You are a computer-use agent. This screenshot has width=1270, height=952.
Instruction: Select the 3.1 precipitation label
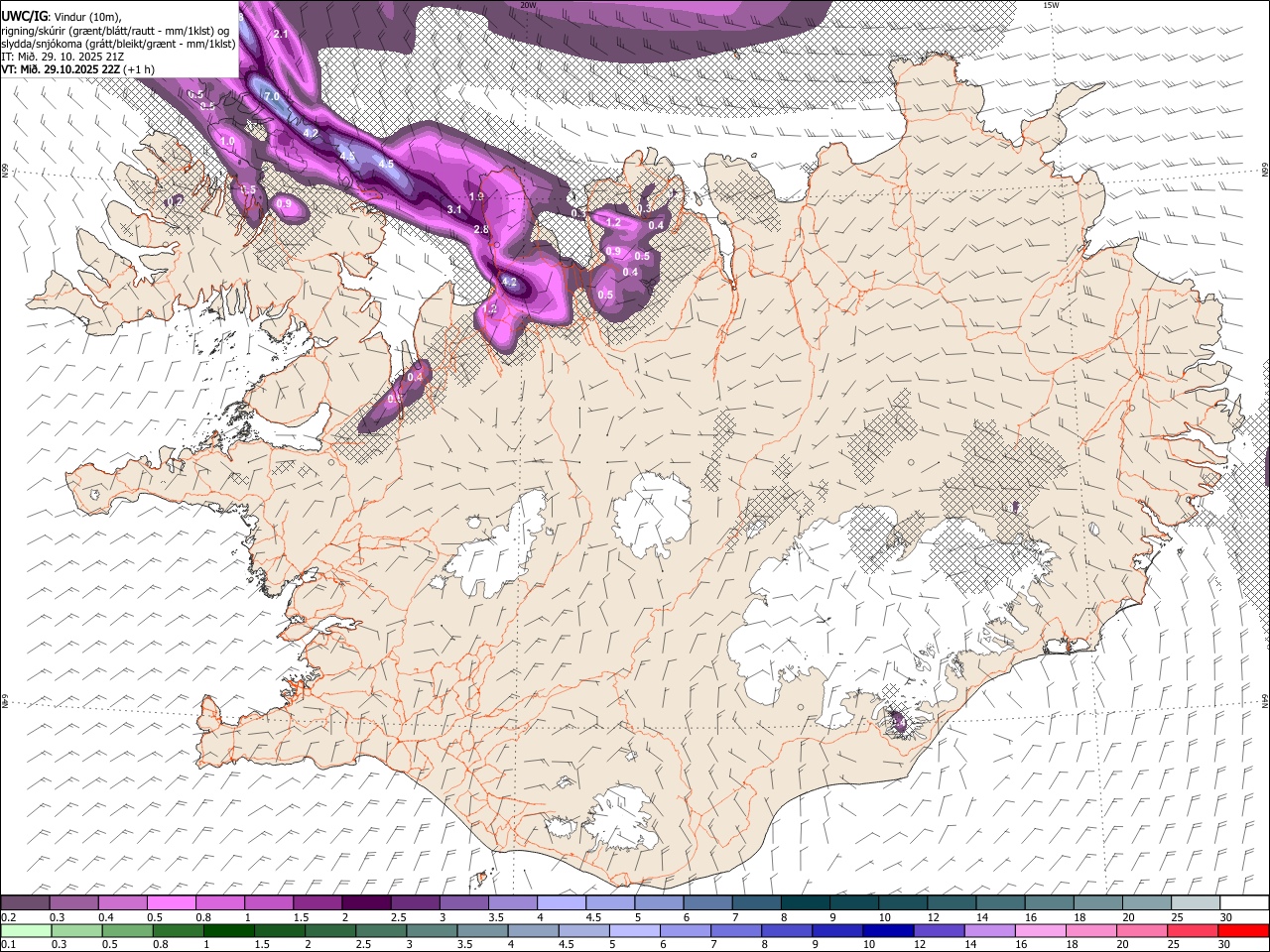(x=454, y=209)
